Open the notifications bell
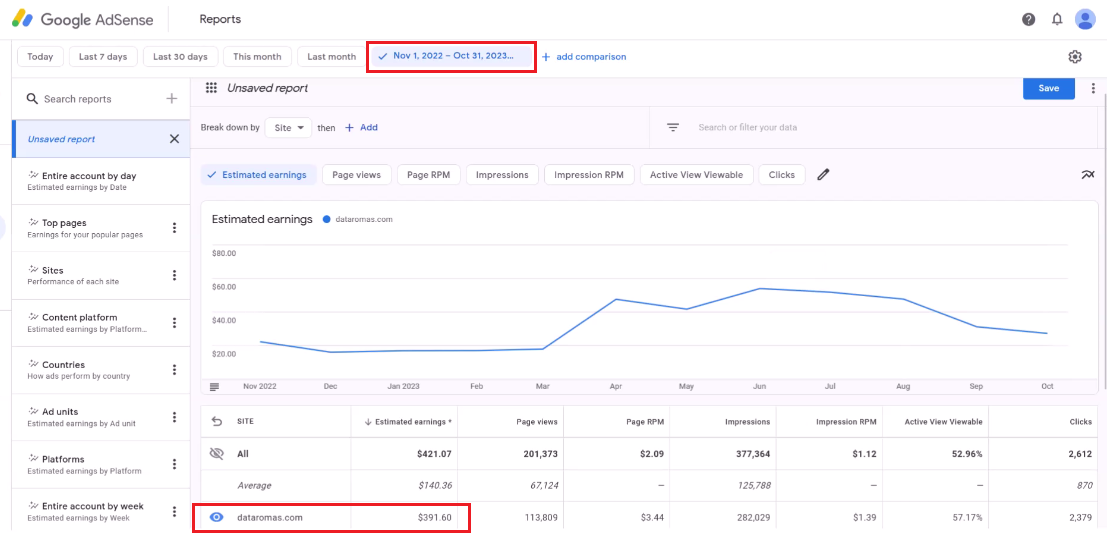 pos(1057,19)
